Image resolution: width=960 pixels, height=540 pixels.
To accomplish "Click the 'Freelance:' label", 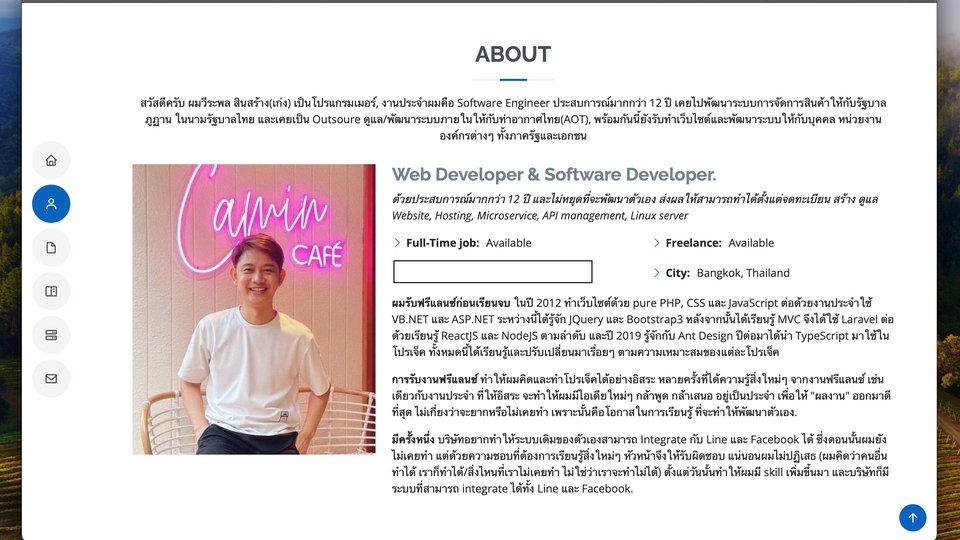I will click(x=694, y=243).
